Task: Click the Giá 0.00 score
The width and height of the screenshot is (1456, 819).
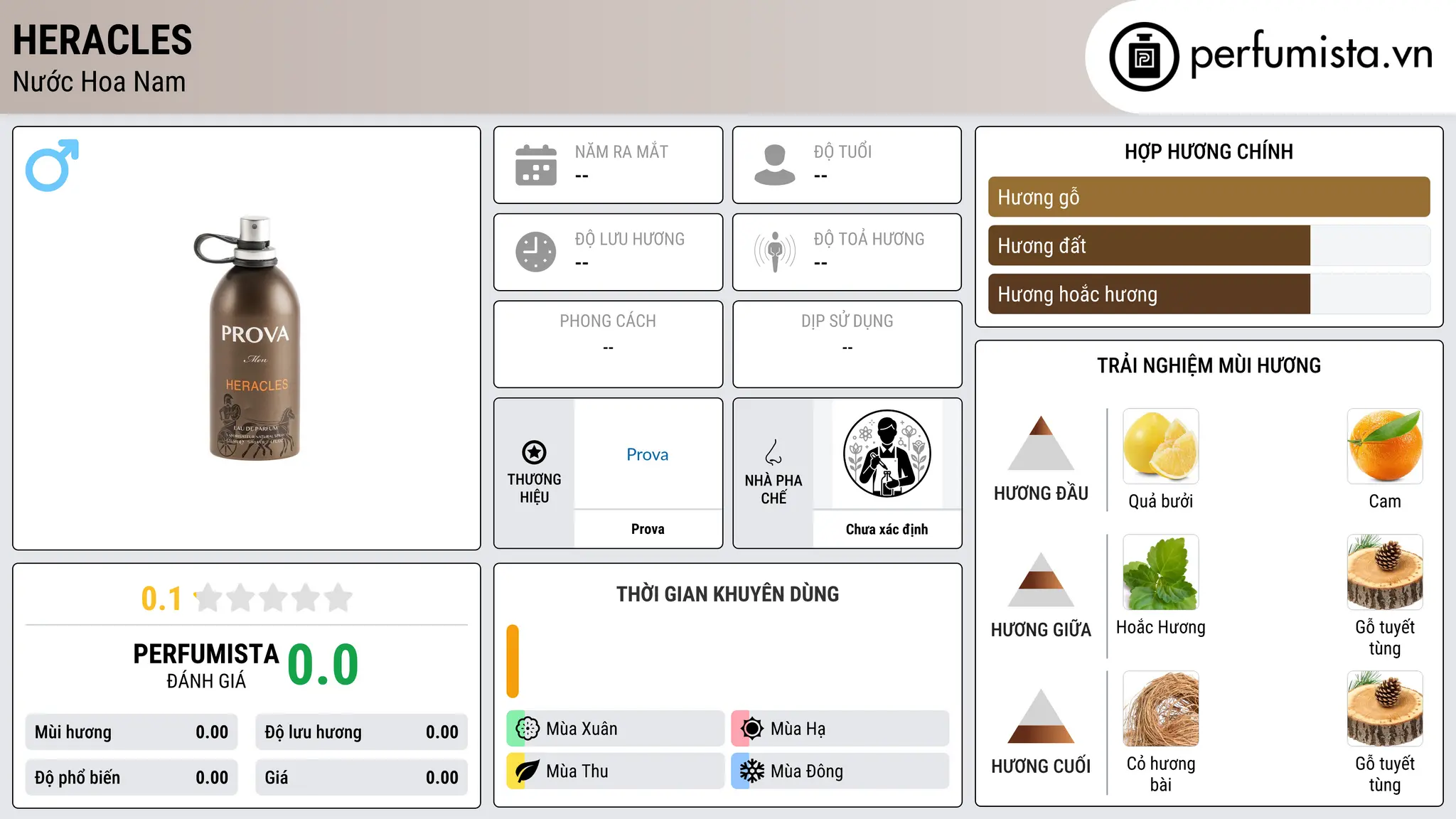Action: 362,778
